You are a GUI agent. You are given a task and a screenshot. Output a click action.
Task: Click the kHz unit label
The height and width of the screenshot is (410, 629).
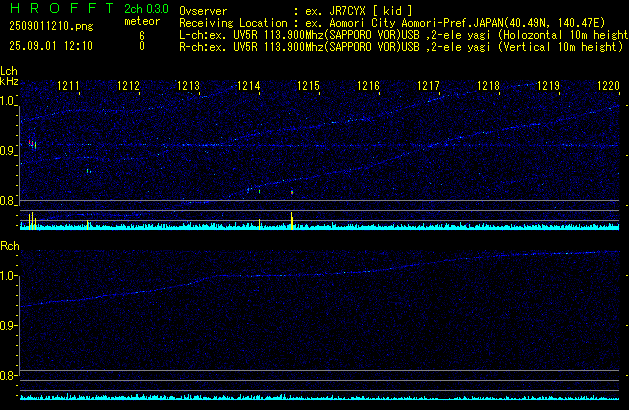click(9, 81)
